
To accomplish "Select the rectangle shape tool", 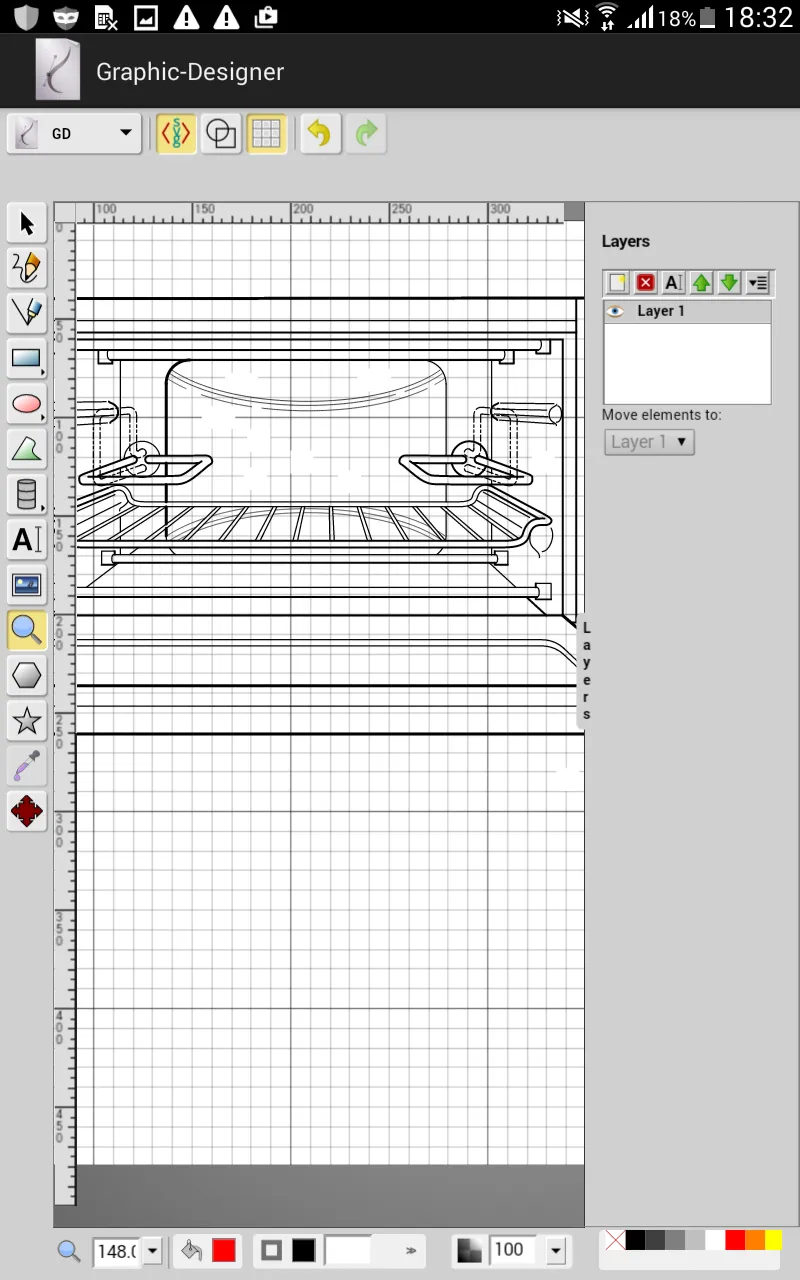I will pyautogui.click(x=27, y=358).
